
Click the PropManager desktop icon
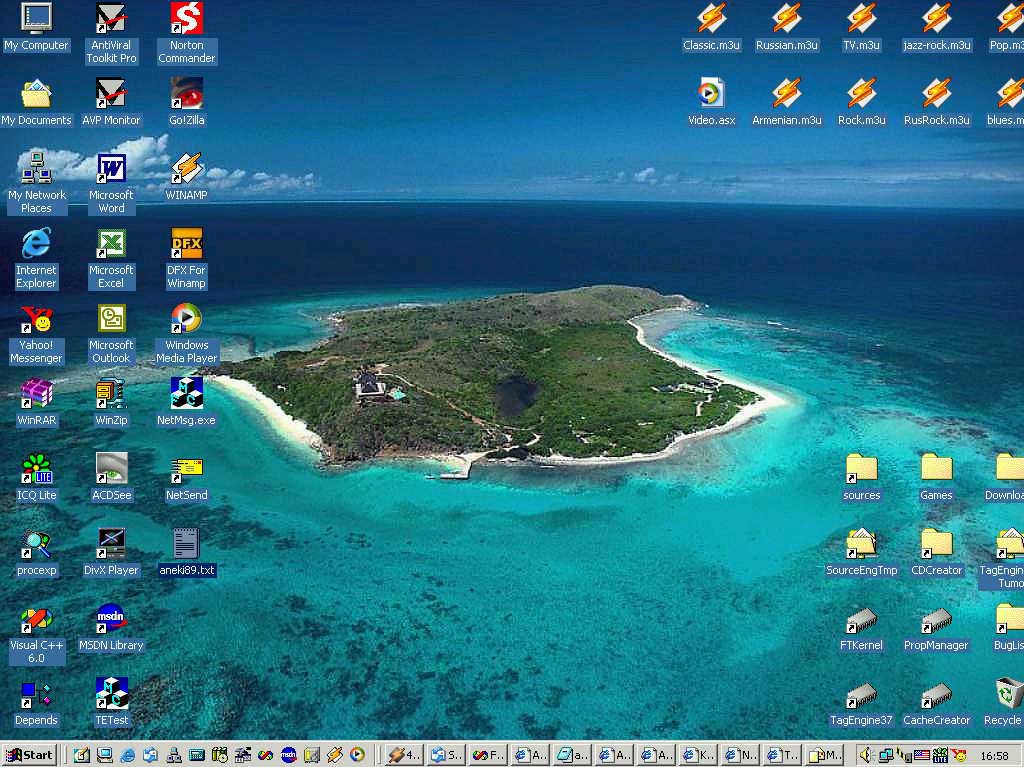point(936,620)
